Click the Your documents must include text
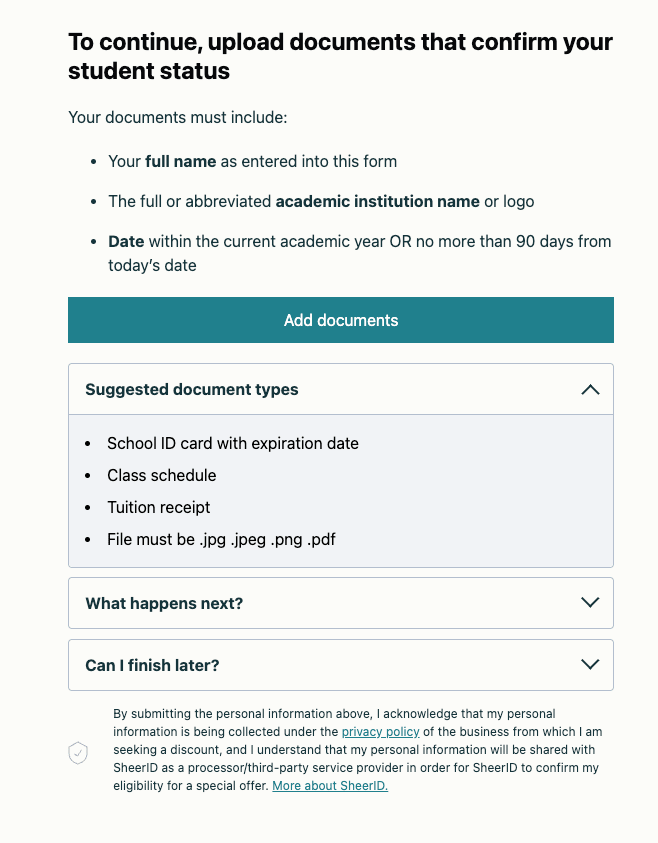Screen dimensions: 658x843 coord(177,118)
